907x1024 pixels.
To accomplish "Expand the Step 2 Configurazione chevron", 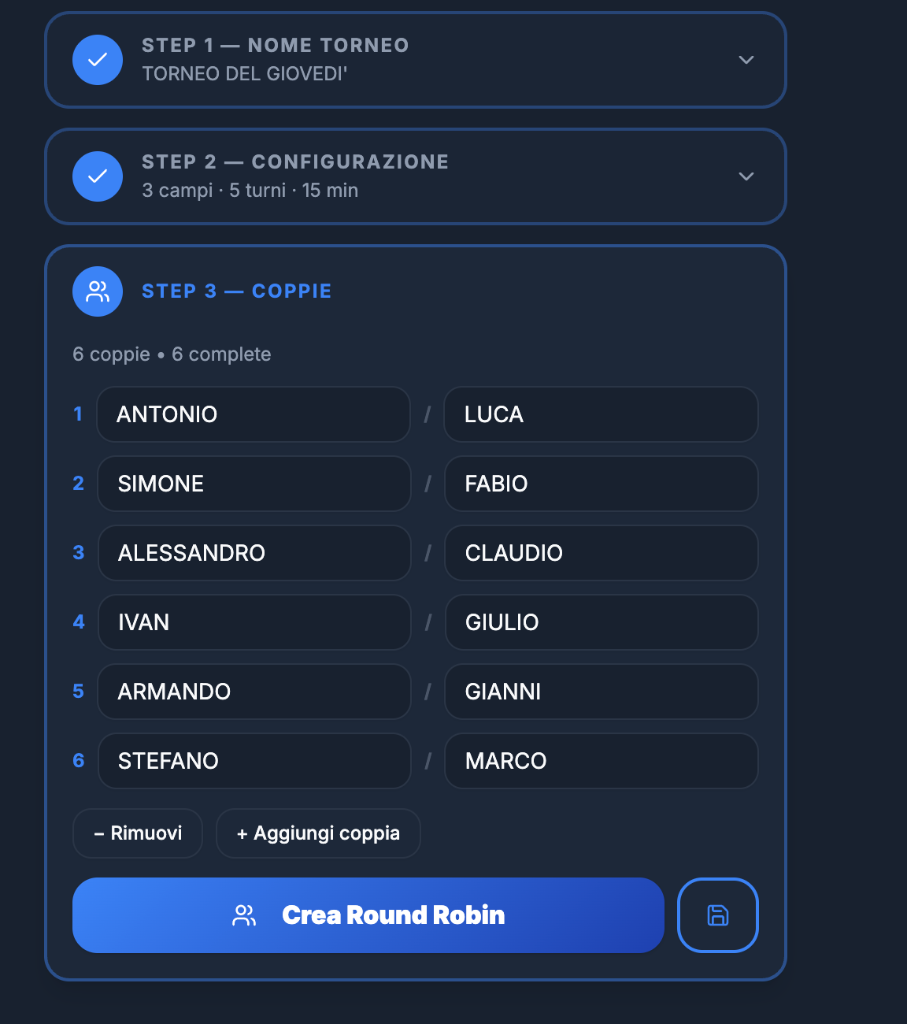I will (746, 176).
